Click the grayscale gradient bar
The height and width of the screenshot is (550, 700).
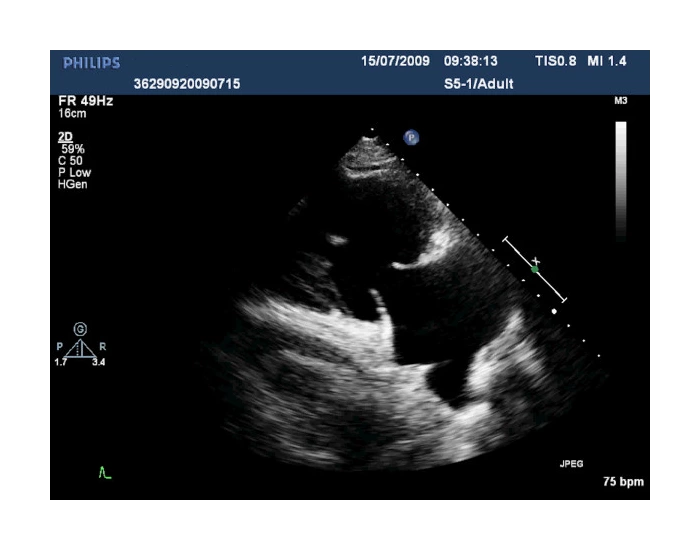621,181
